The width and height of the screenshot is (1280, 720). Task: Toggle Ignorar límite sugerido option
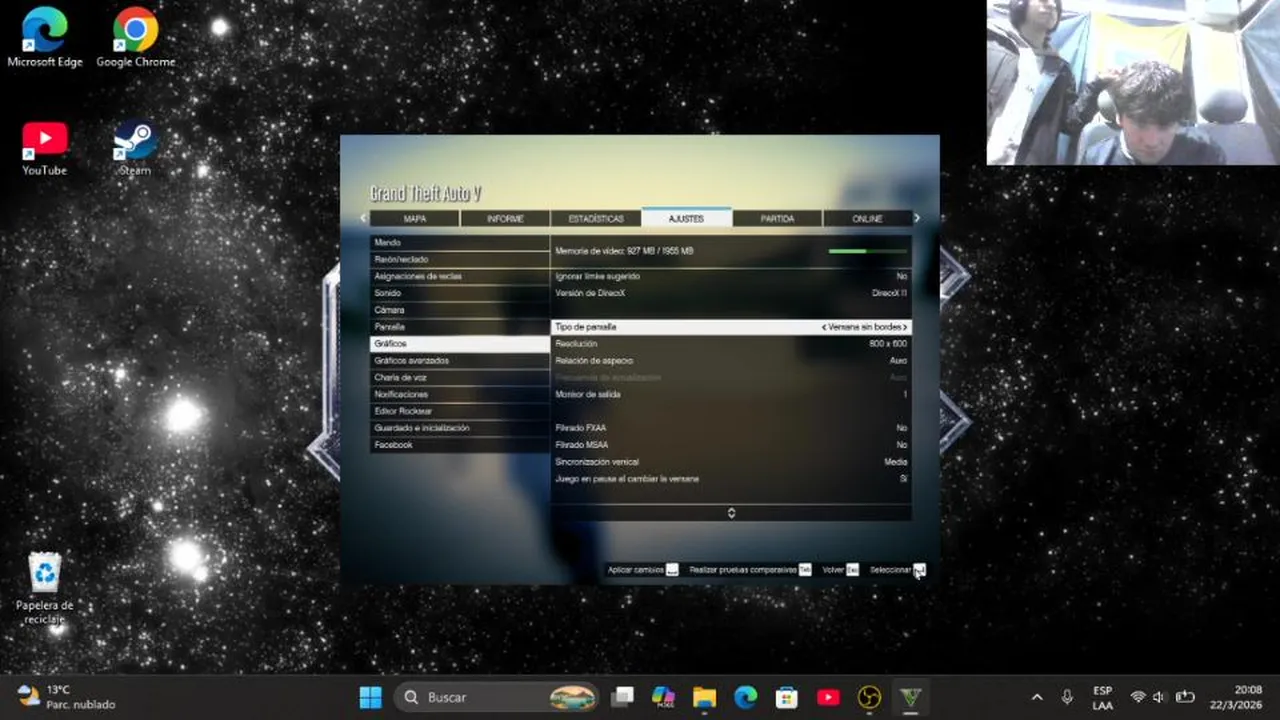731,276
